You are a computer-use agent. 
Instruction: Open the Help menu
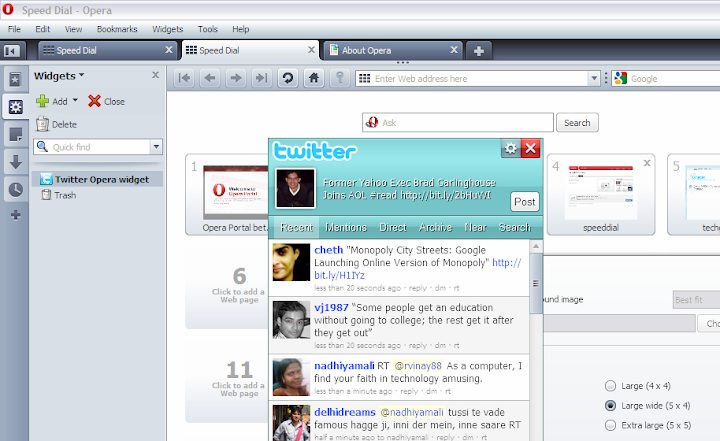coord(241,29)
